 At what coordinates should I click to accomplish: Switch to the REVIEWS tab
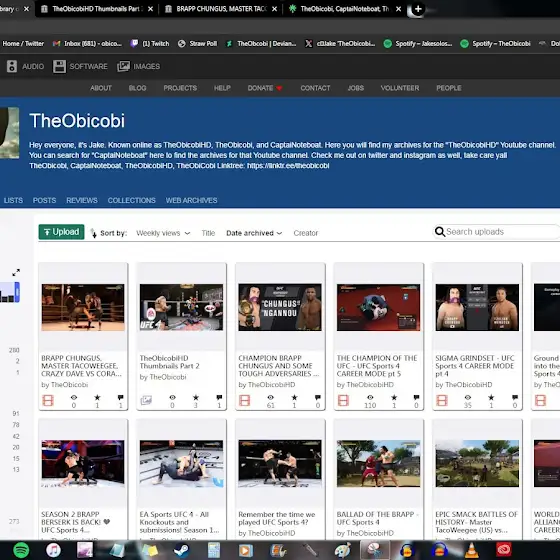point(82,200)
